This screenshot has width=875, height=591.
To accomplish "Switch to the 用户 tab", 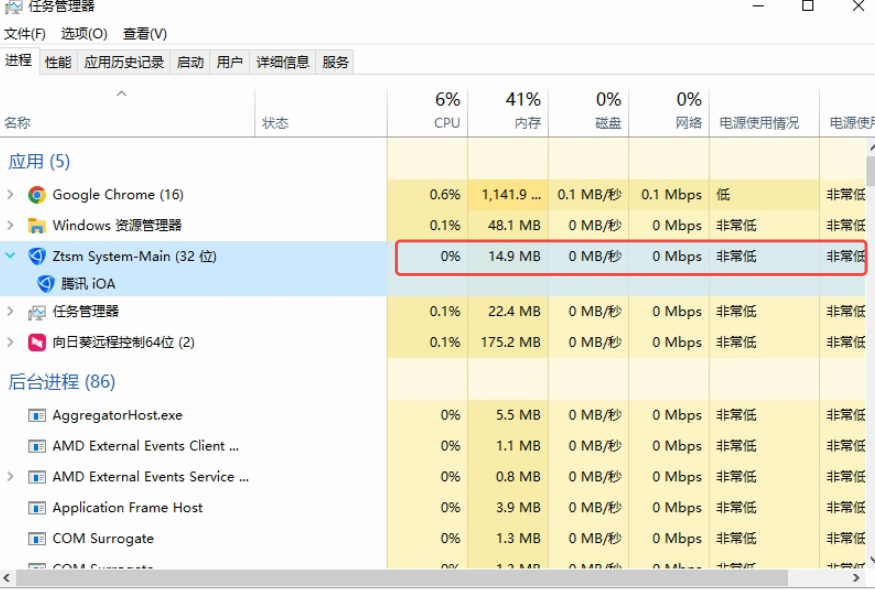I will pos(230,62).
